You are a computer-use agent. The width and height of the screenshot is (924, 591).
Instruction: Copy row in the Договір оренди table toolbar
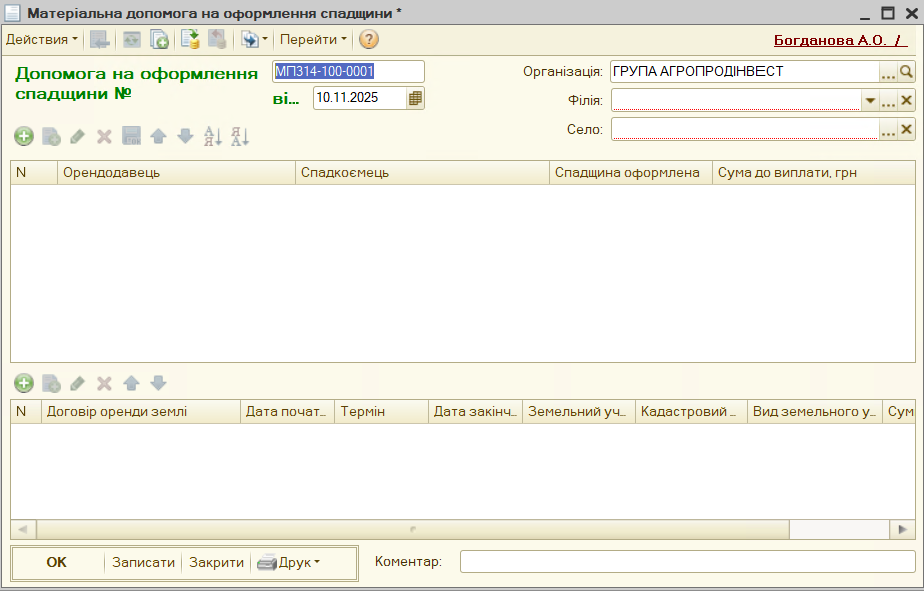51,384
